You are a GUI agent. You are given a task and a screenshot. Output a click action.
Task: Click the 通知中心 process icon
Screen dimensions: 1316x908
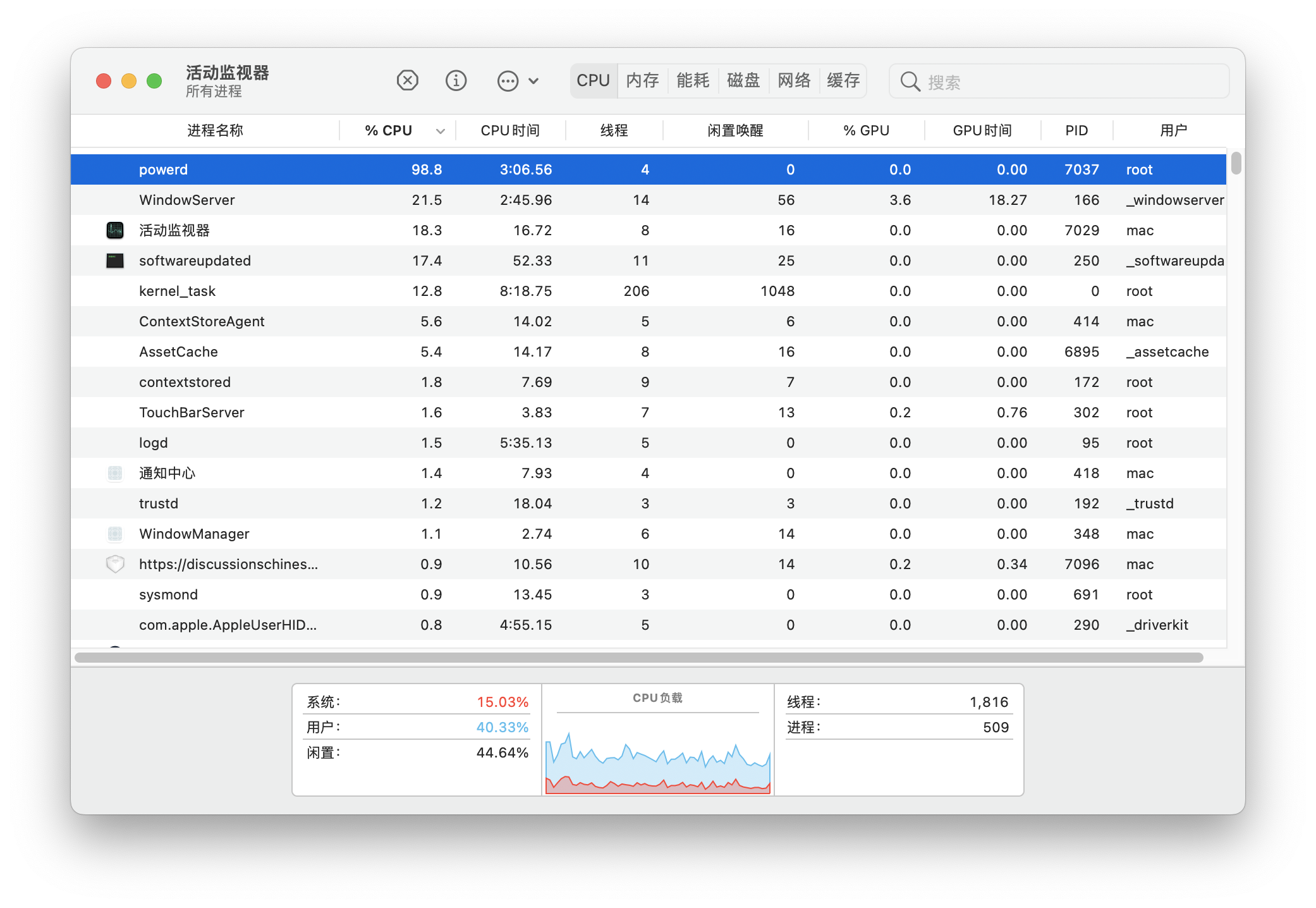click(115, 473)
